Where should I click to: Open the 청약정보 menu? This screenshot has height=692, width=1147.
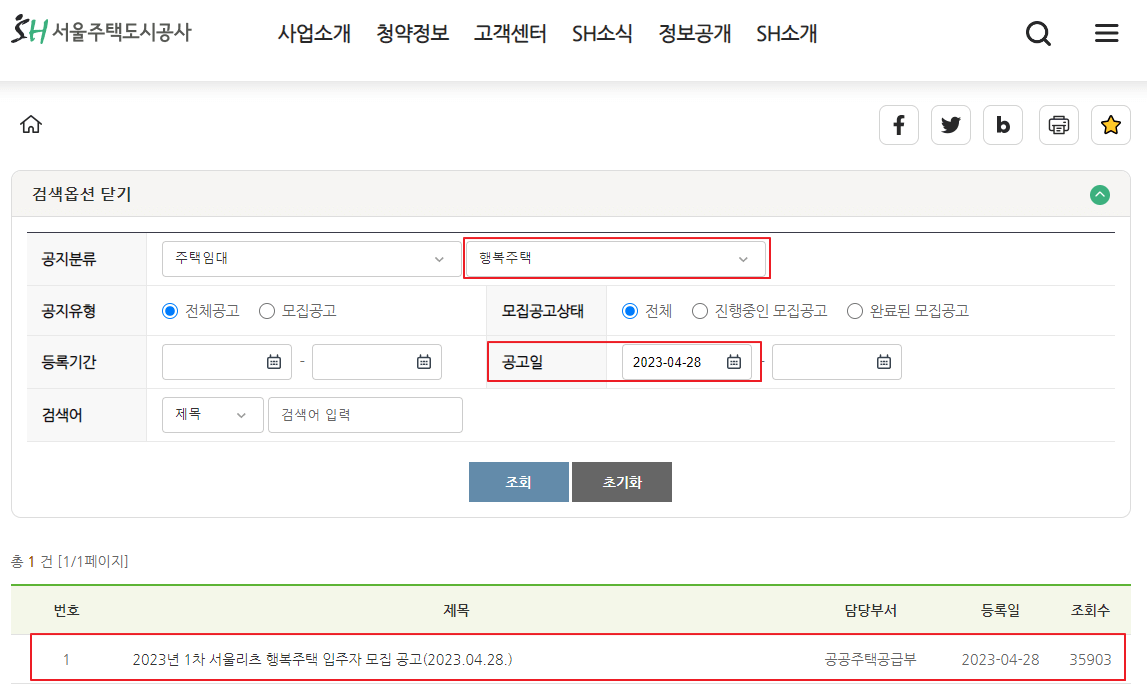410,33
